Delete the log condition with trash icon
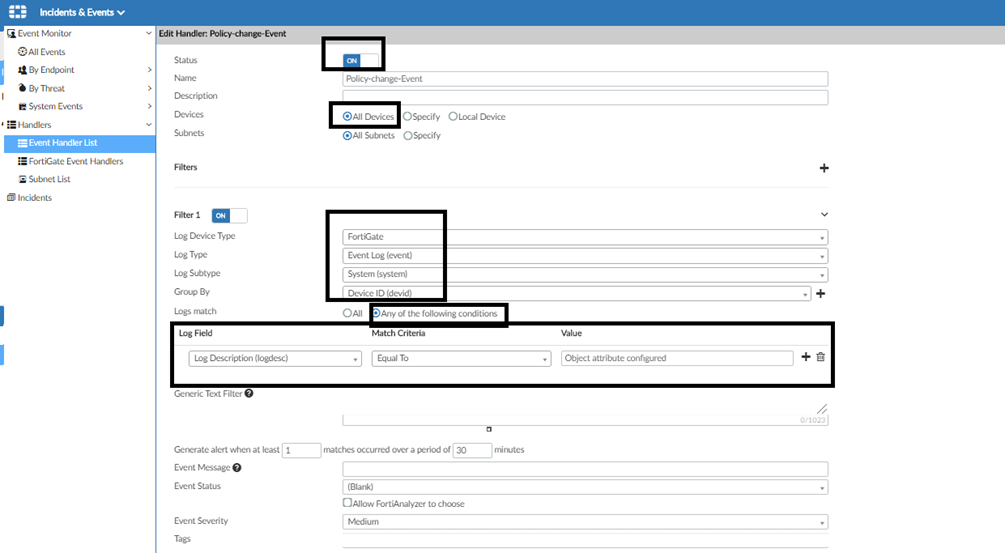1005x553 pixels. (820, 357)
